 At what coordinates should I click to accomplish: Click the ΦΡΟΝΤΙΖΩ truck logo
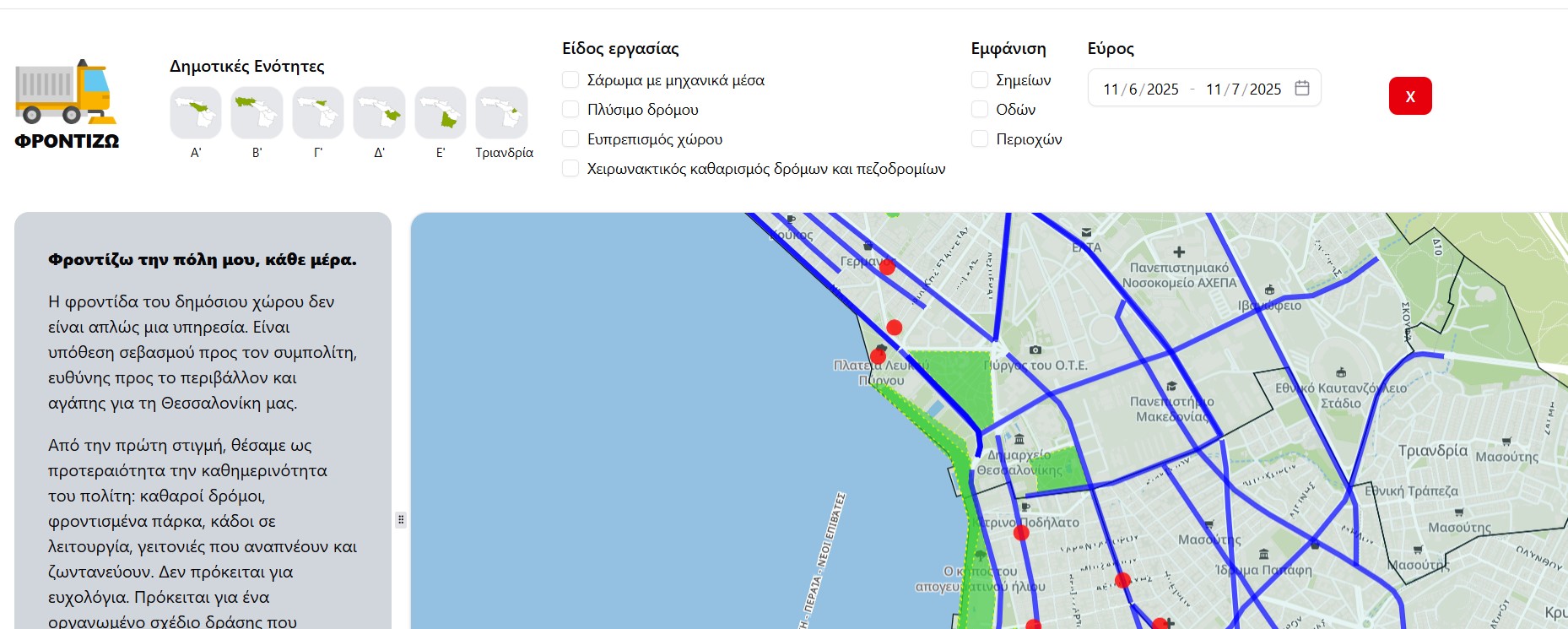point(67,103)
